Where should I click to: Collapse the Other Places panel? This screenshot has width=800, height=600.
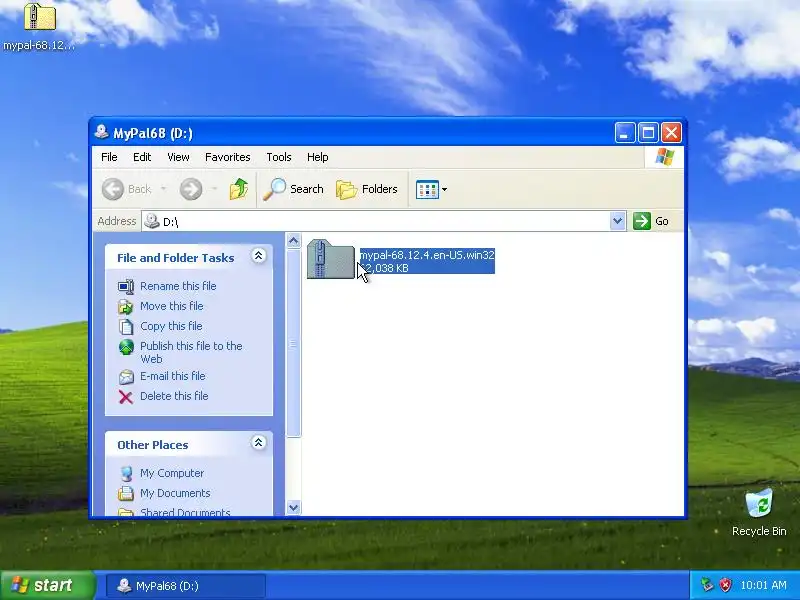258,442
